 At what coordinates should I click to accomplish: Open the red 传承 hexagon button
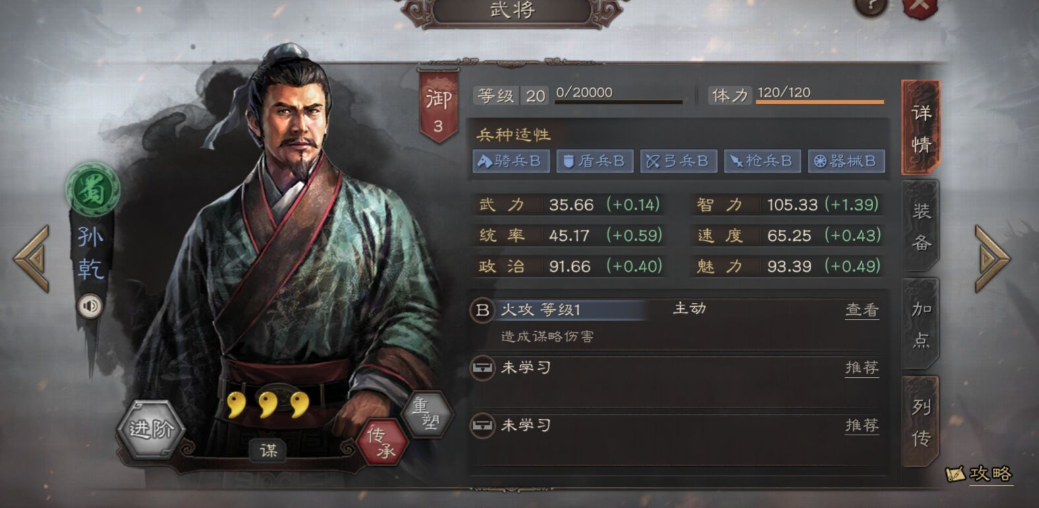[x=382, y=441]
